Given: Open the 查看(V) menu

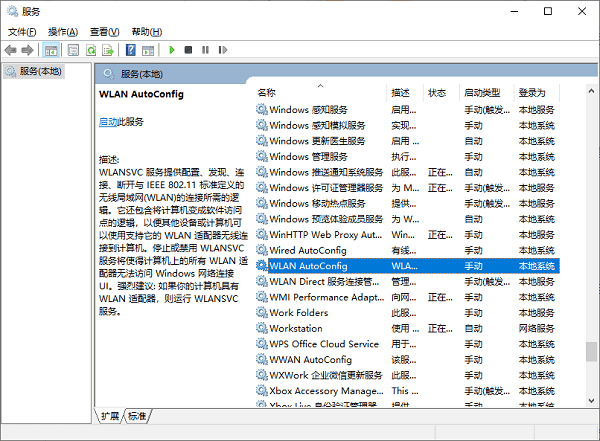Looking at the screenshot, I should pyautogui.click(x=106, y=32).
